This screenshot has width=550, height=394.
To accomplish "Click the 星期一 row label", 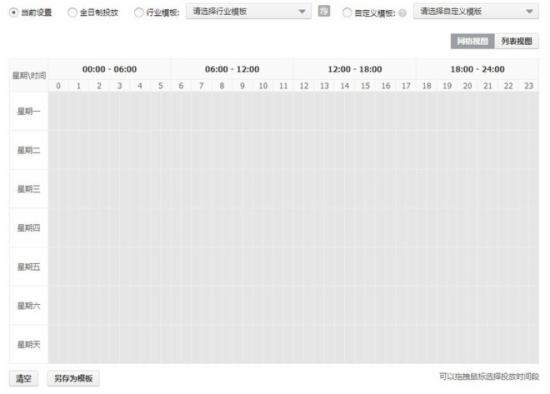I will 29,112.
